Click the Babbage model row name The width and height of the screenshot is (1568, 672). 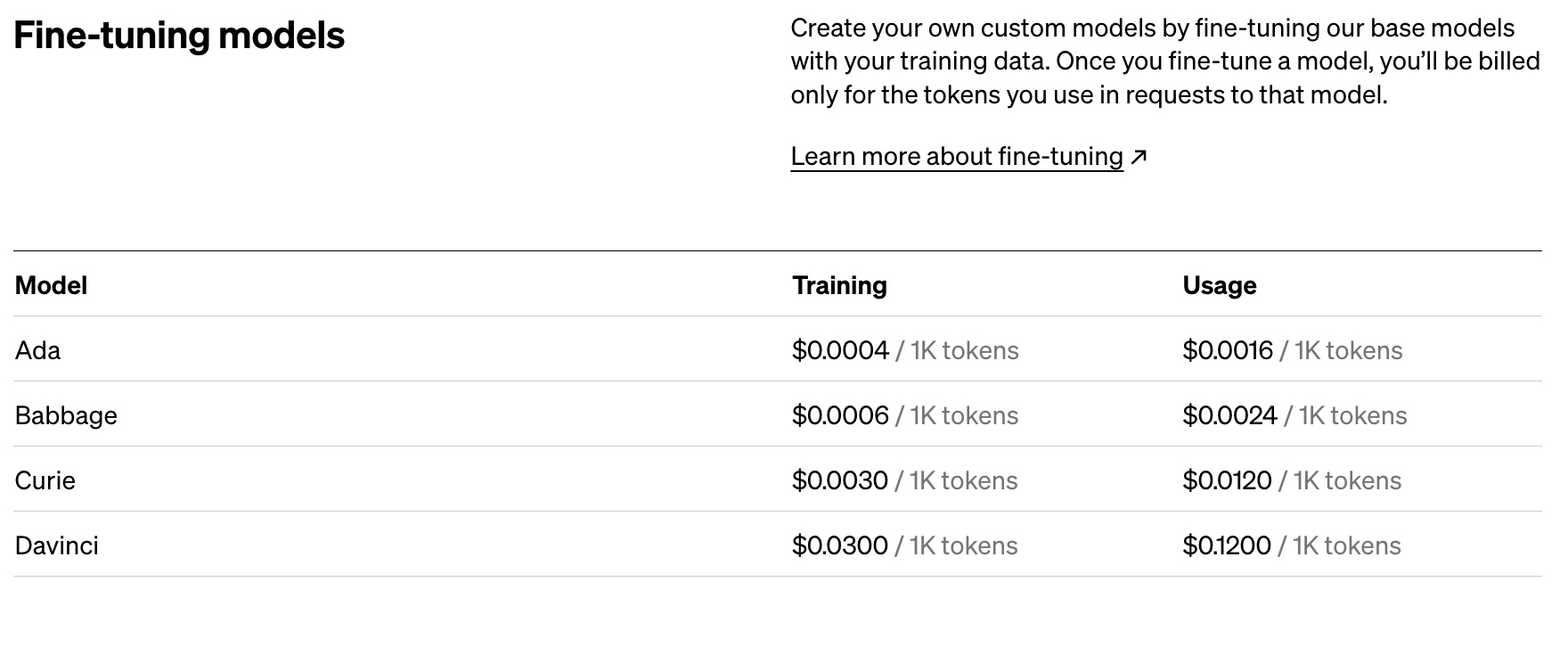pos(66,415)
